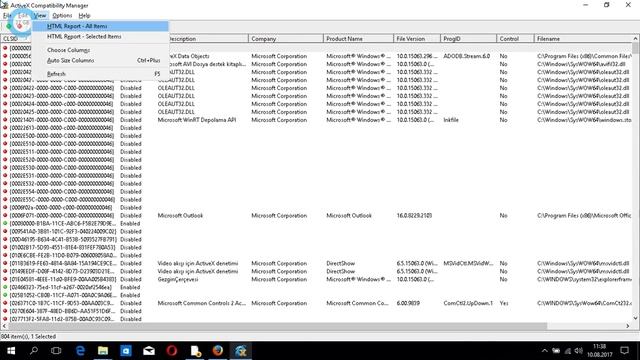Click the vertical scrollbar down arrow
The image size is (640, 360).
click(636, 318)
